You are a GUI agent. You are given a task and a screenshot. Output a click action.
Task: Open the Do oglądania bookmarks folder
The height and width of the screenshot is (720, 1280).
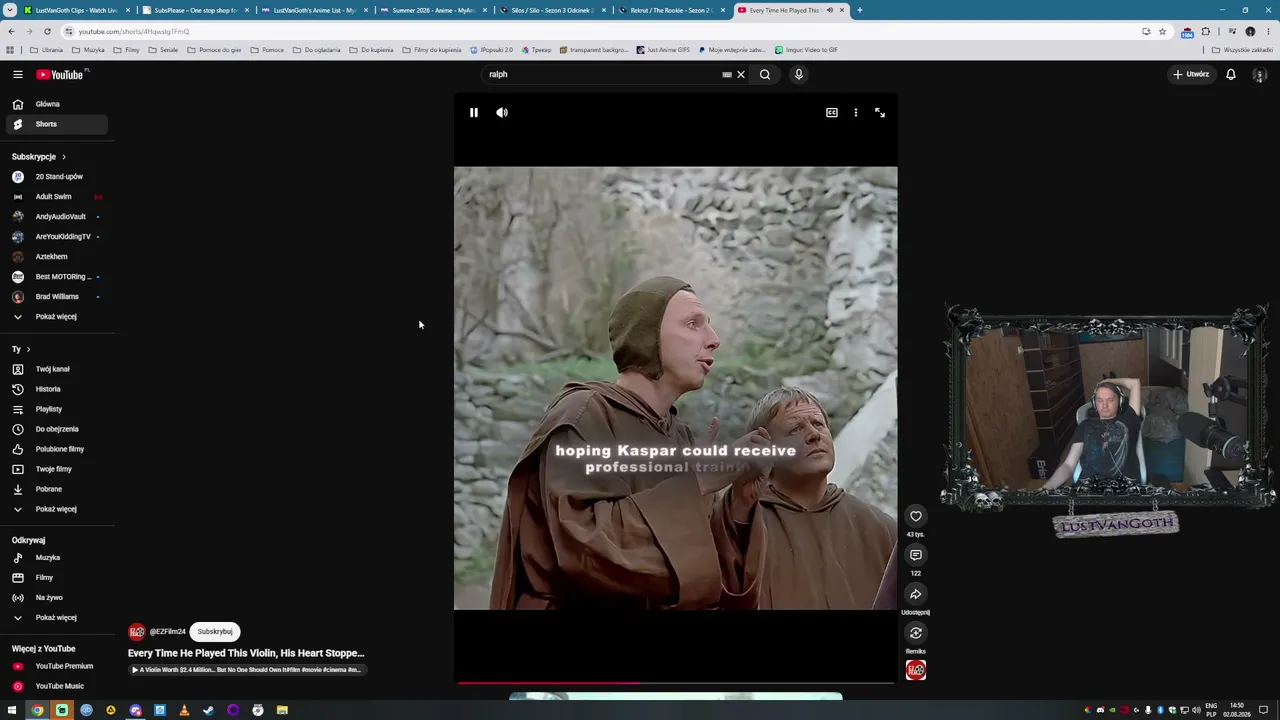click(x=316, y=50)
